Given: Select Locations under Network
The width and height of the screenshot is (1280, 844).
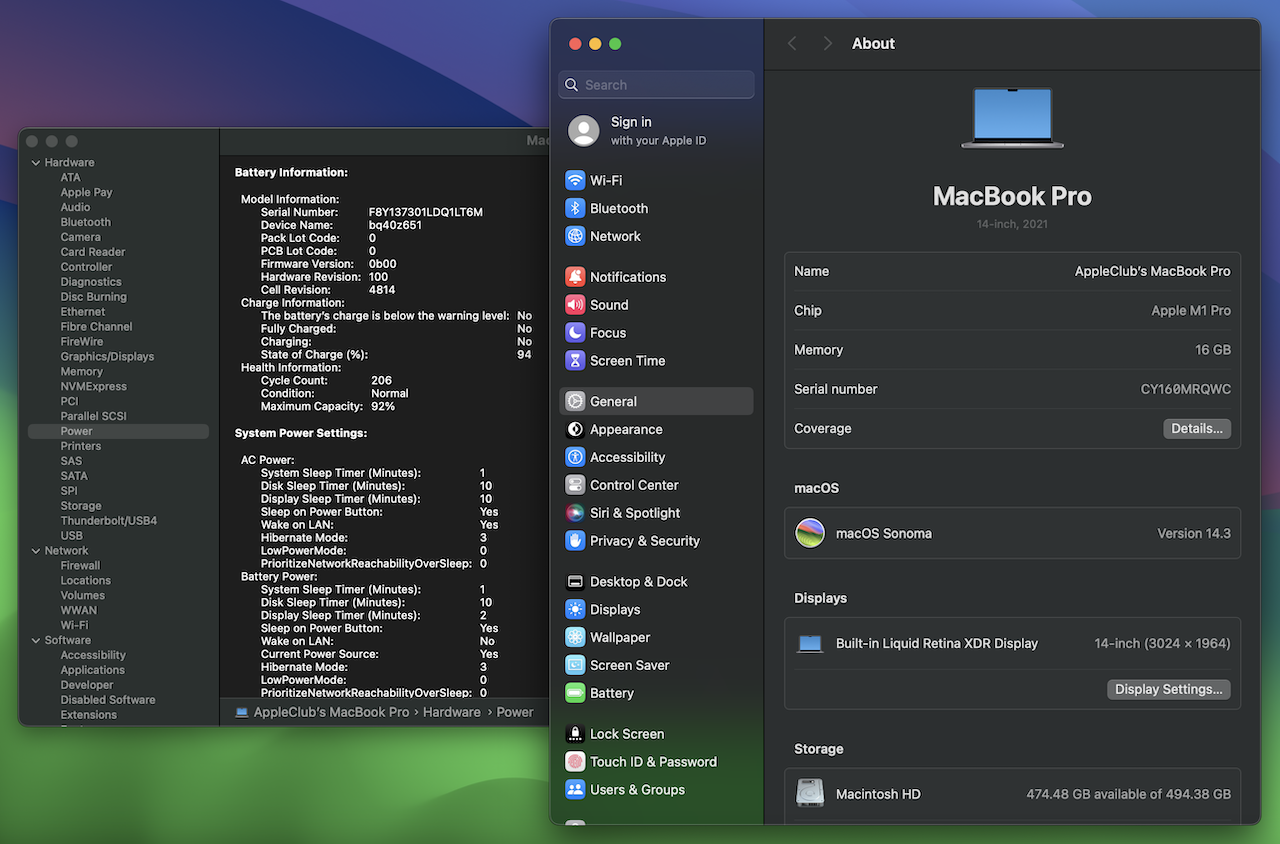Looking at the screenshot, I should point(85,580).
